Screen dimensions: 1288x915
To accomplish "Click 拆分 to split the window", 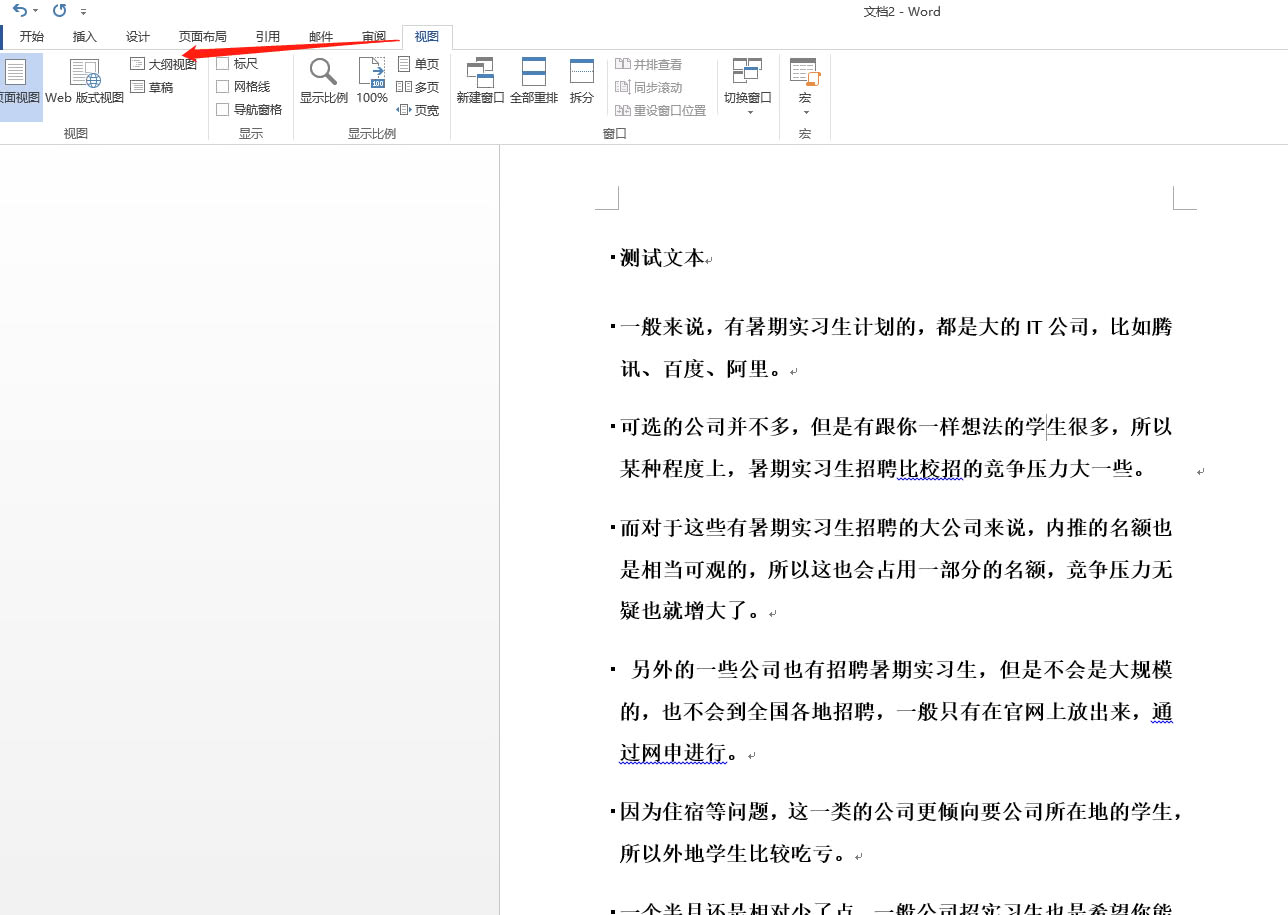I will coord(582,80).
